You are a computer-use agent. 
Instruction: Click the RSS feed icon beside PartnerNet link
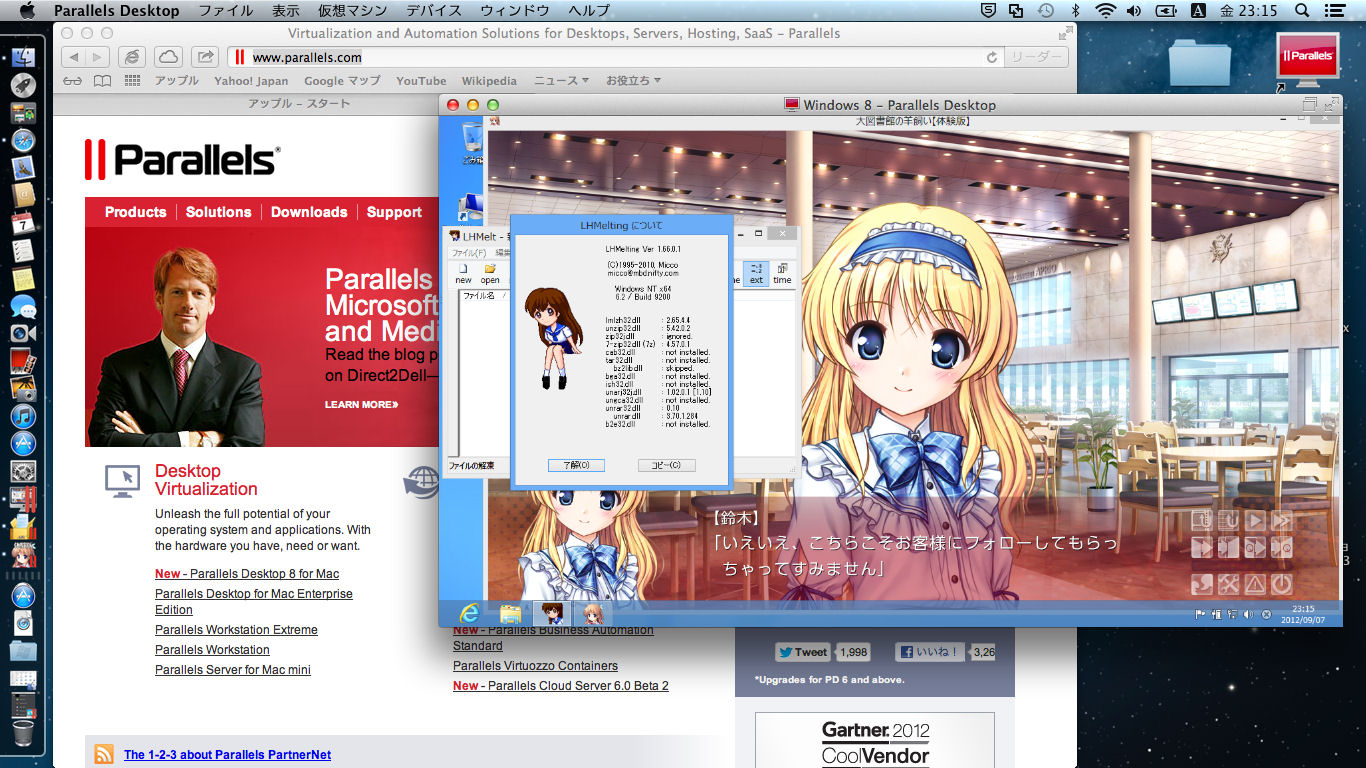[104, 755]
